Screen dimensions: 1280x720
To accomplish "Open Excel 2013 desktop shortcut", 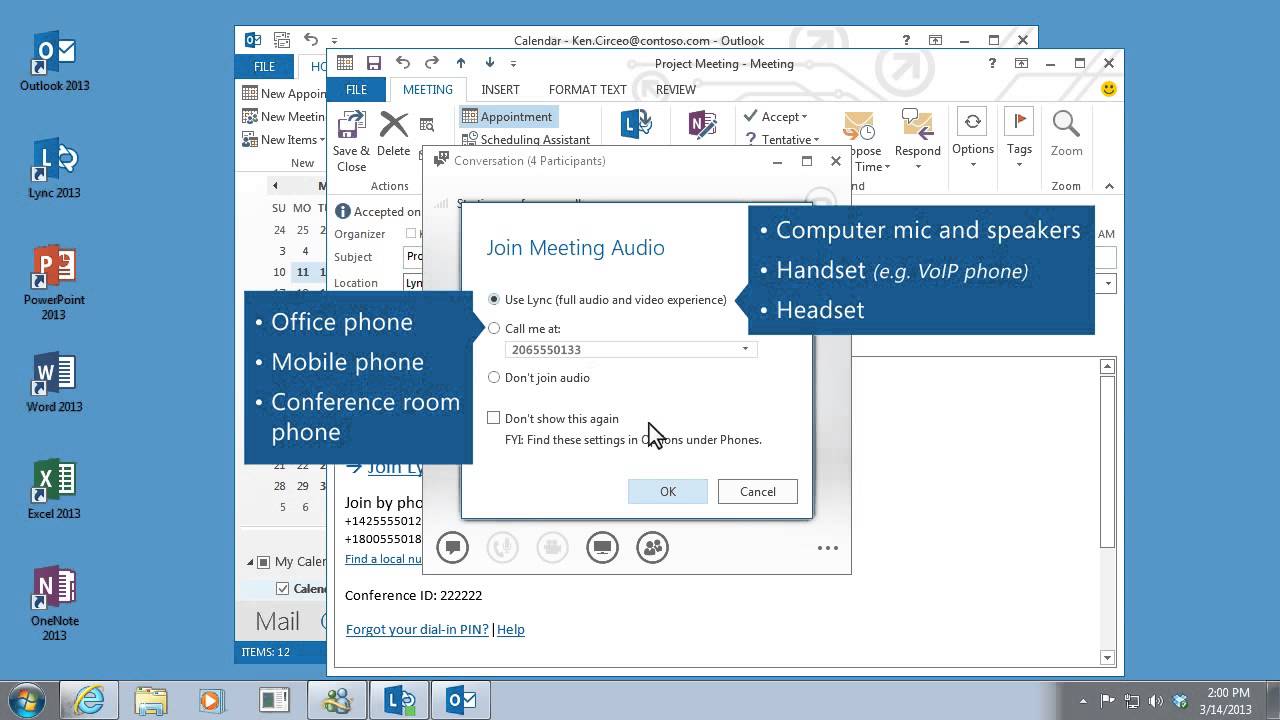I will point(54,490).
